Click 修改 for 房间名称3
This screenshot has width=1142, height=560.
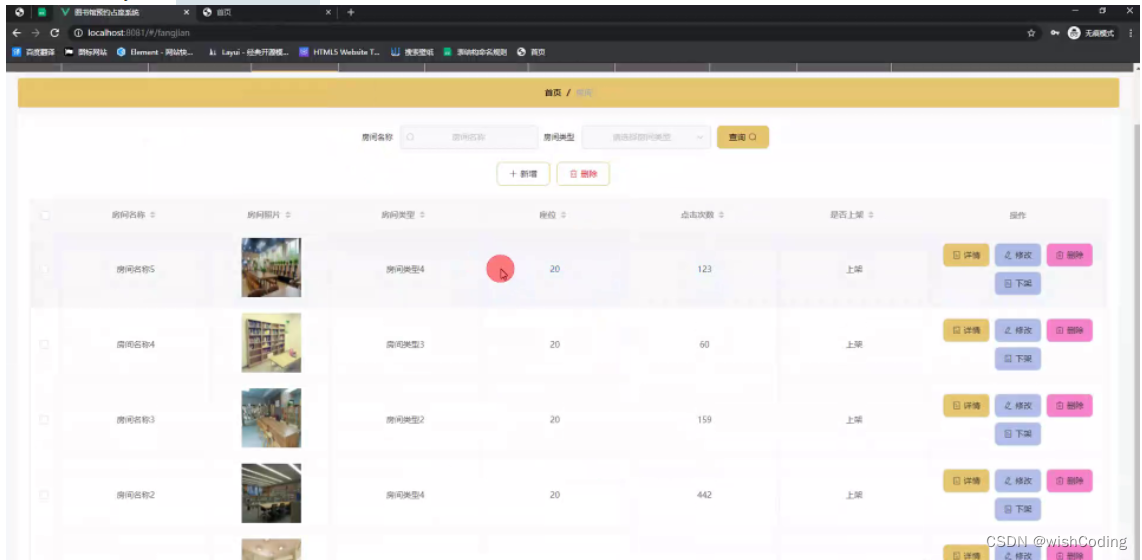(x=1017, y=406)
